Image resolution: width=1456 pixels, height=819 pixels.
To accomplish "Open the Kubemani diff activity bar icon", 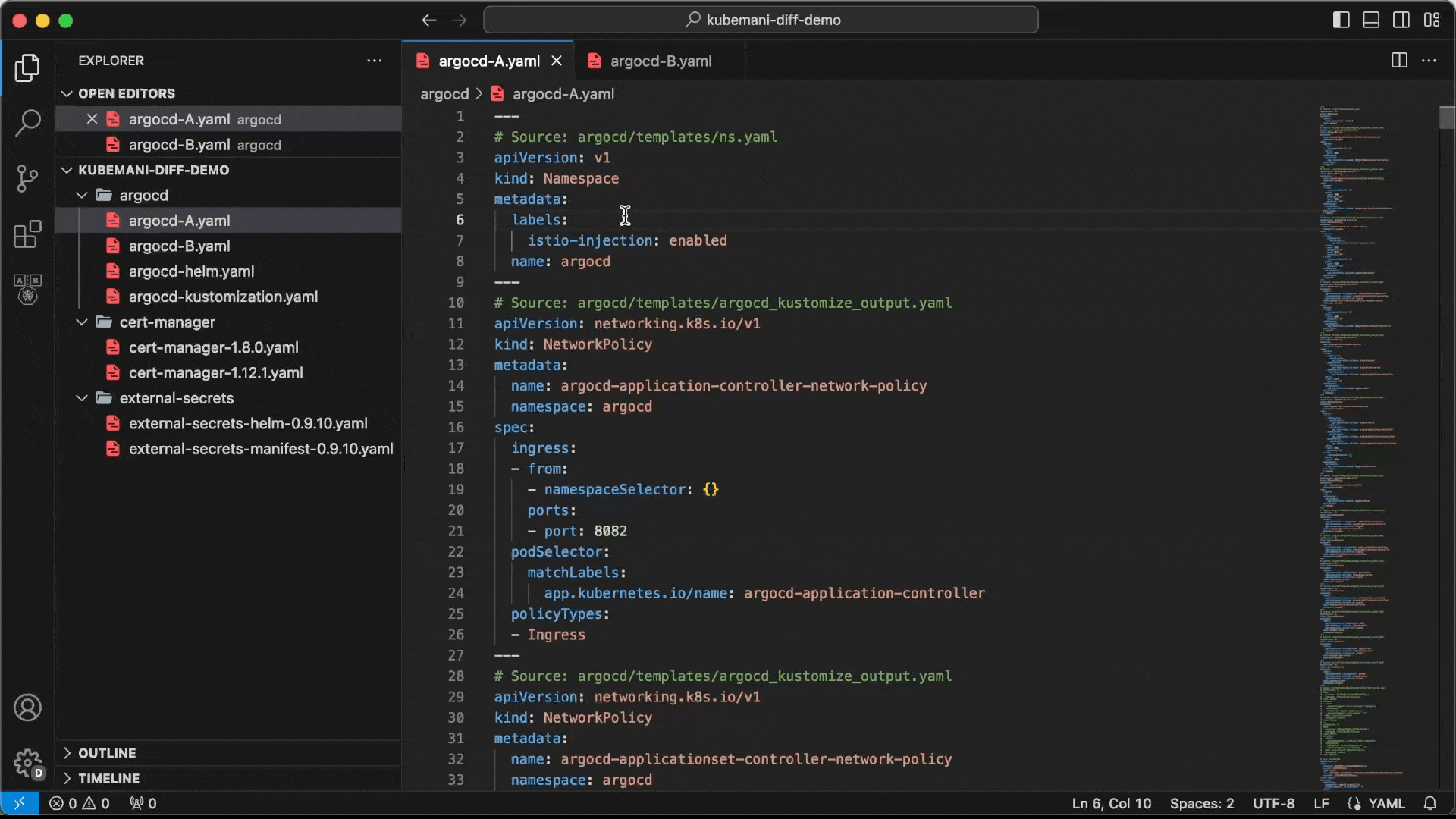I will [28, 289].
